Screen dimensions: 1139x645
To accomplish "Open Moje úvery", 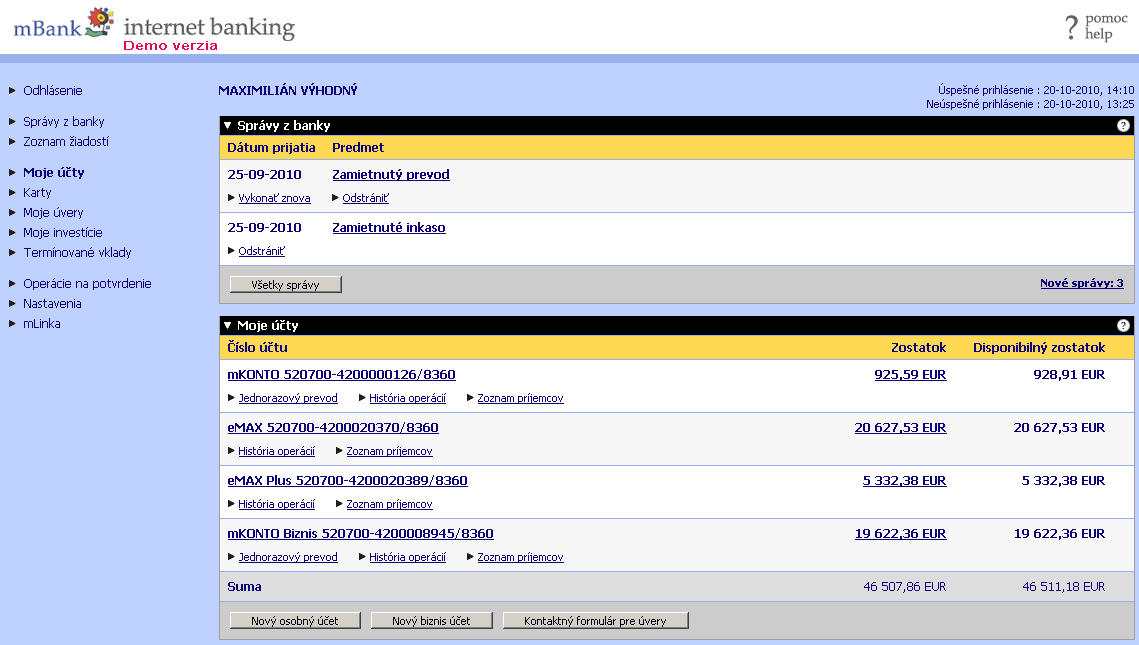I will pyautogui.click(x=53, y=213).
